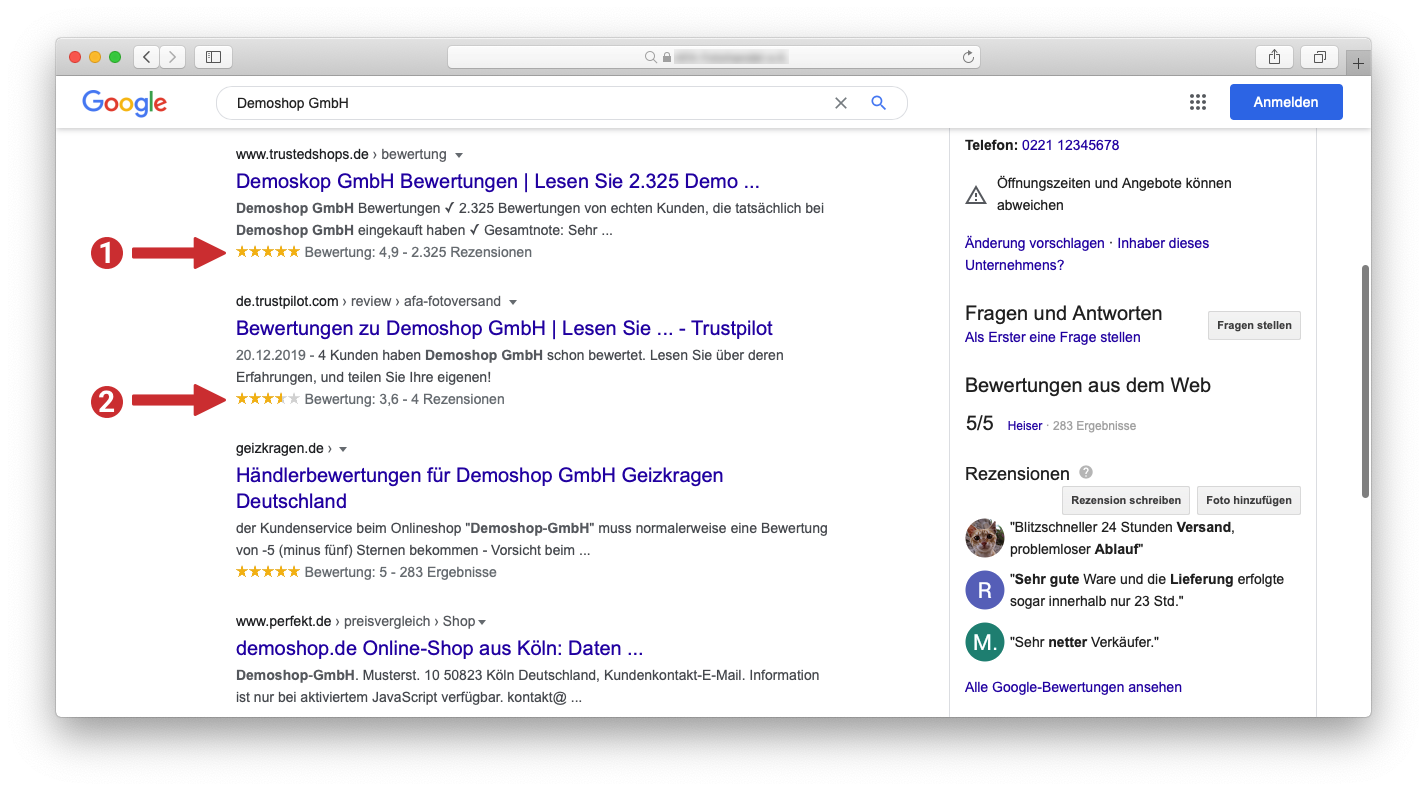
Task: Click the Bewertung: 5 - 283 Ergebnisse text
Action: [400, 572]
